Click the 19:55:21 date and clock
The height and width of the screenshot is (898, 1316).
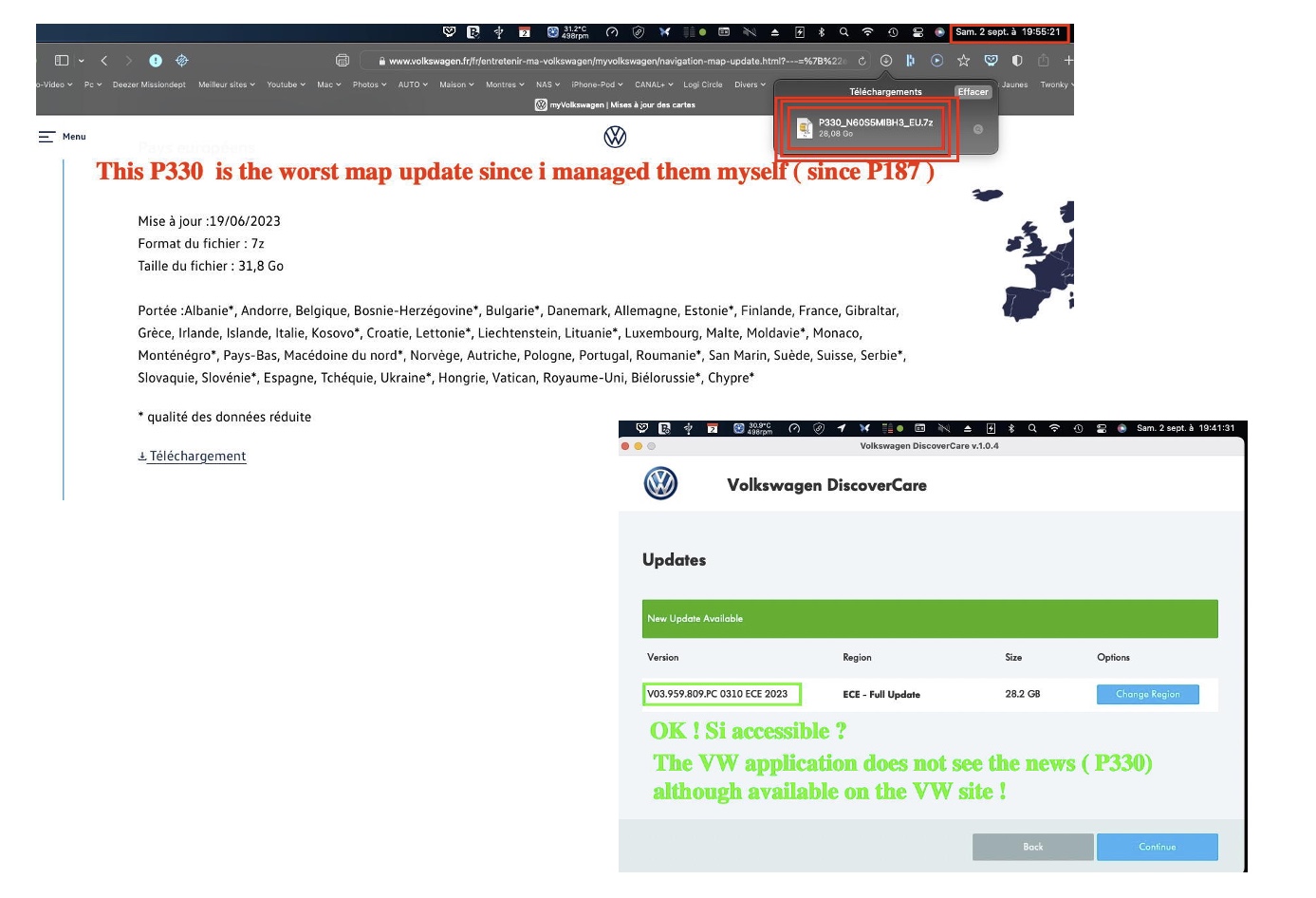(1009, 32)
